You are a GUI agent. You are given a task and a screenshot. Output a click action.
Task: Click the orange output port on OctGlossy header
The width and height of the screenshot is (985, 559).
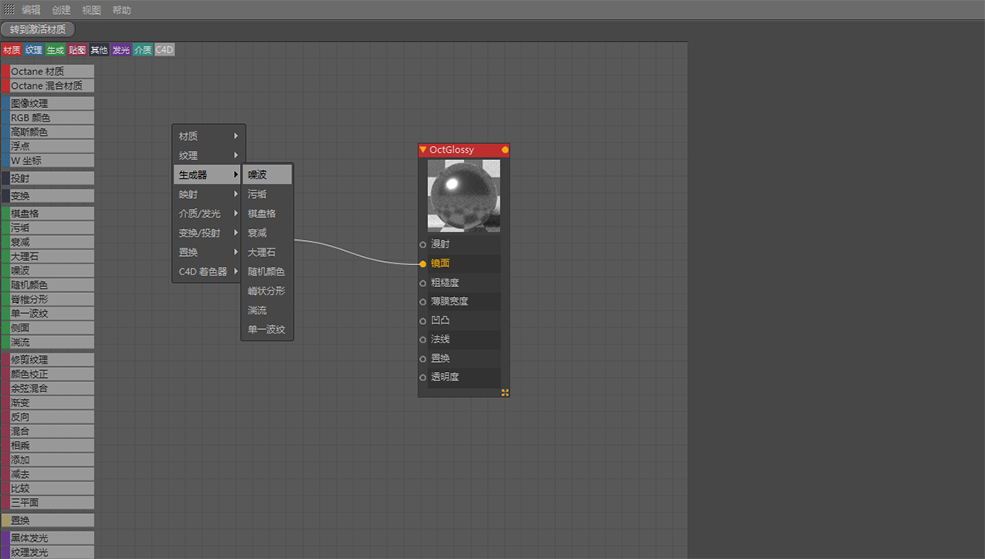505,150
